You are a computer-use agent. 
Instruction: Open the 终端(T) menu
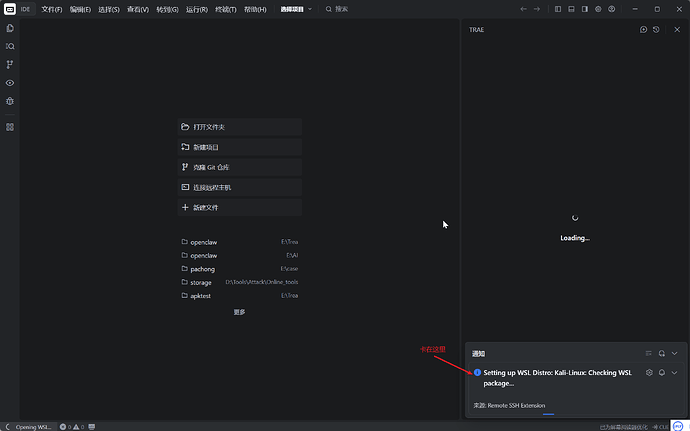point(226,9)
